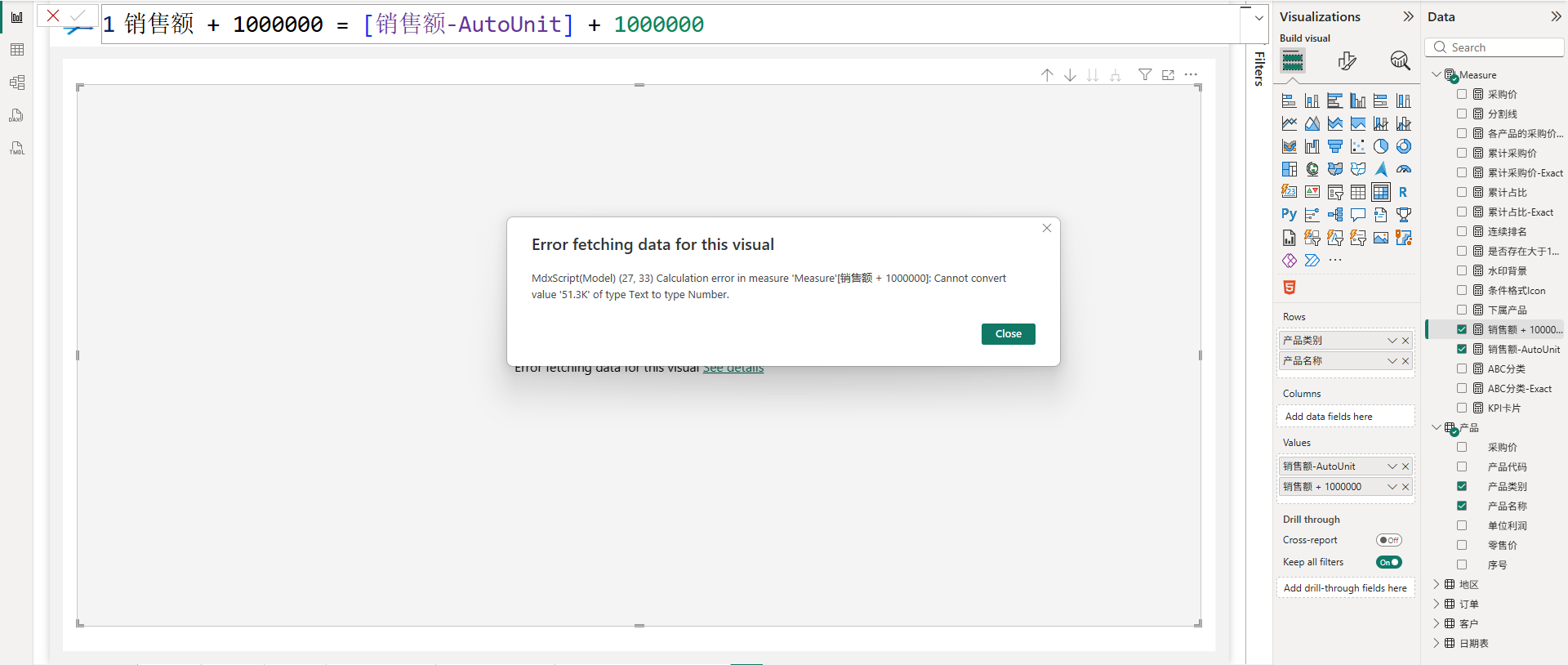Switch to Table view in left sidebar
Screen dimensions: 1568x665
pyautogui.click(x=17, y=50)
